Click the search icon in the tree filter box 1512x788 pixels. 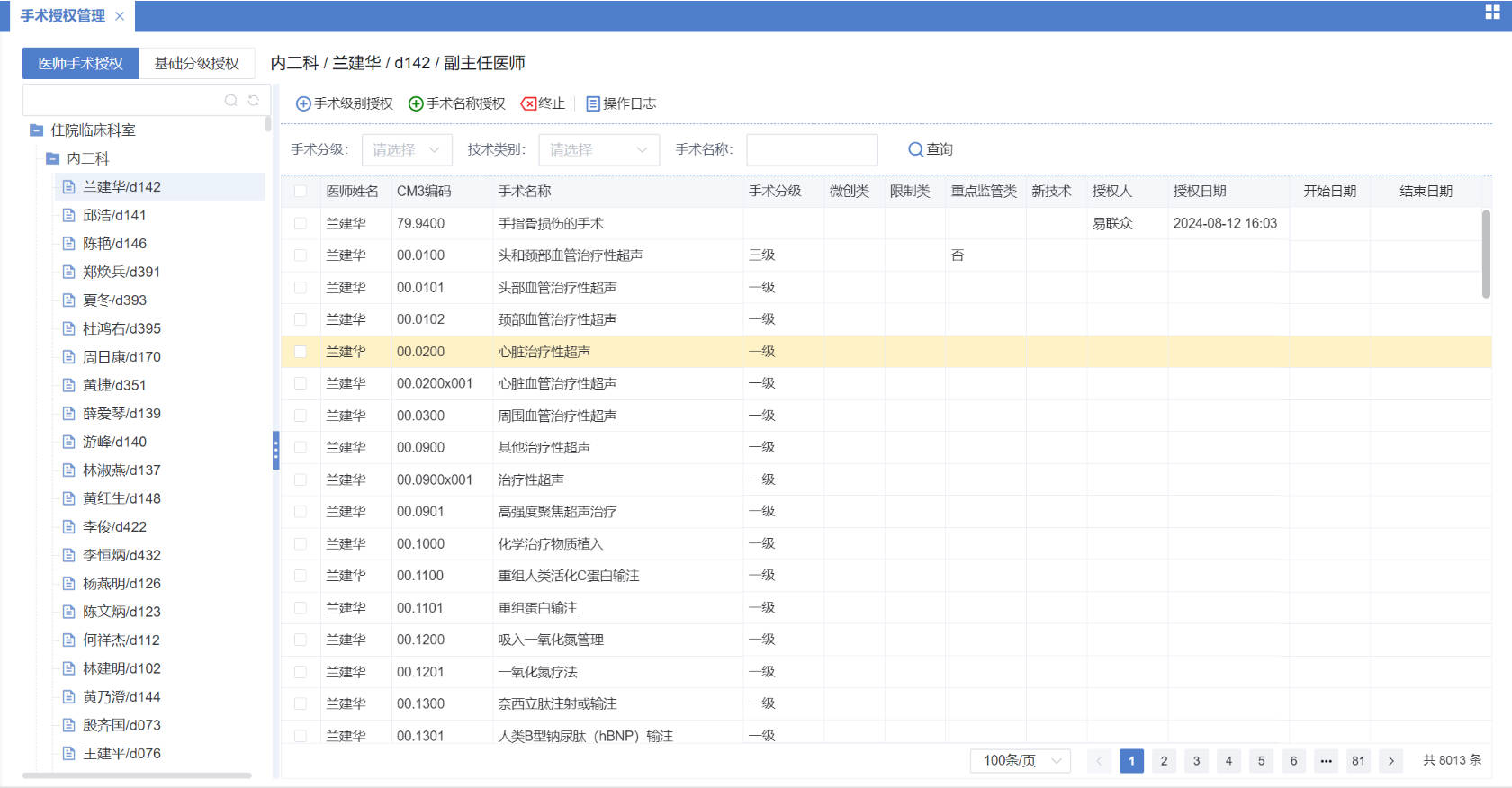click(231, 101)
